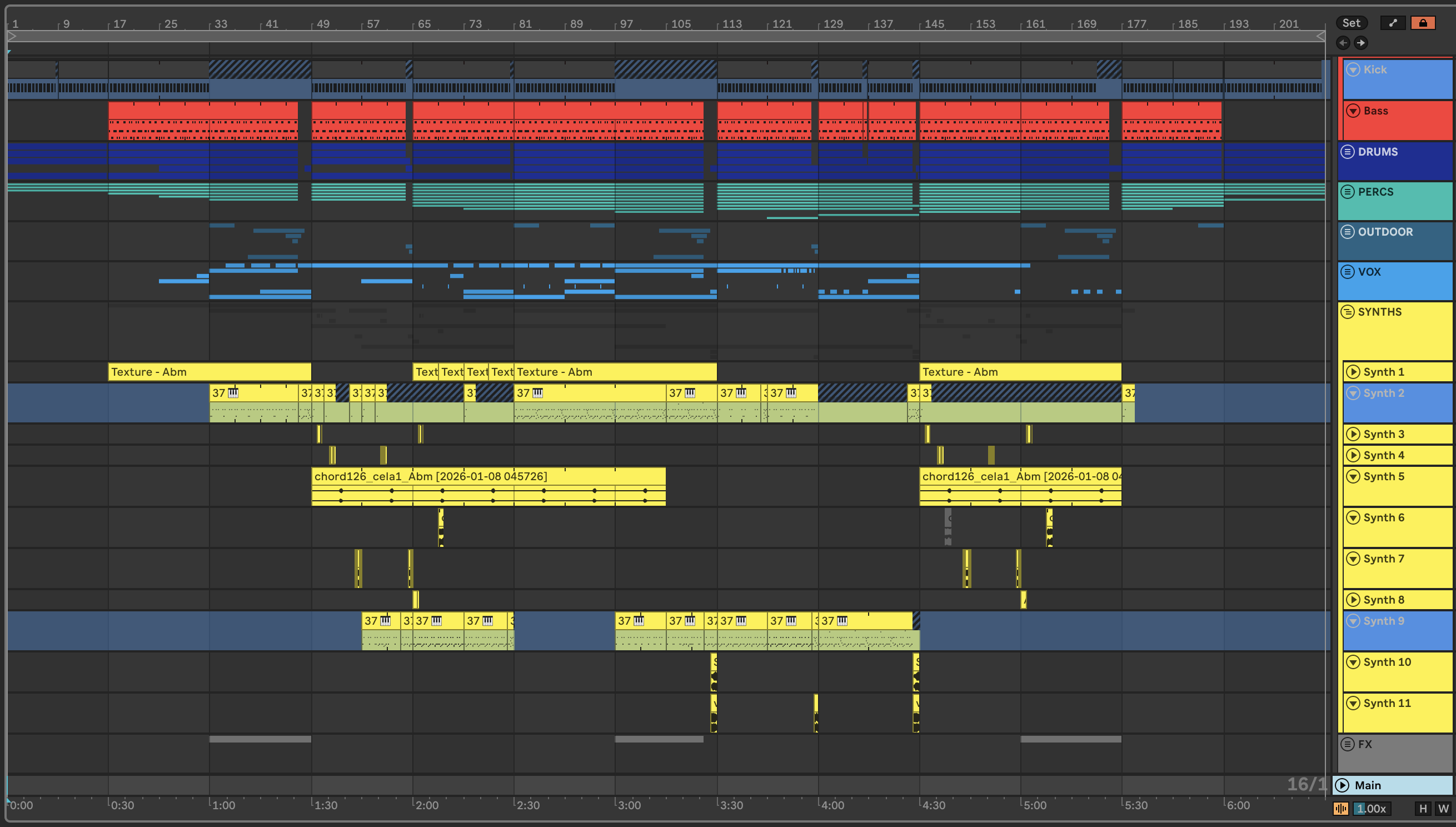
Task: Click the 1.00x track height field
Action: coord(1371,808)
